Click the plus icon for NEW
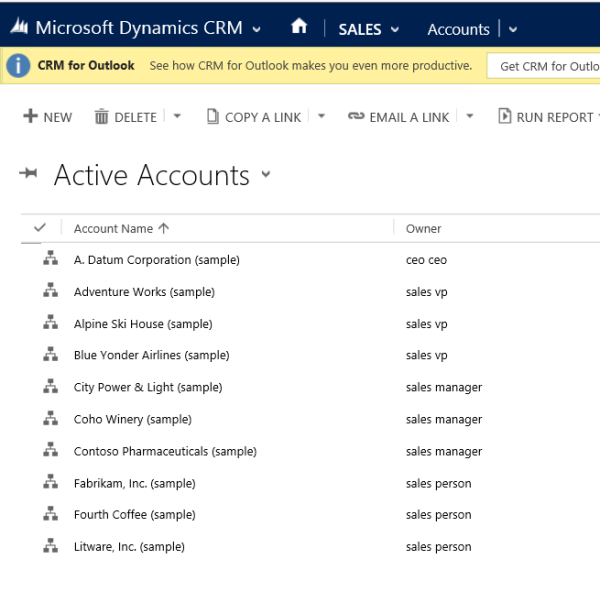600x614 pixels. [x=31, y=116]
